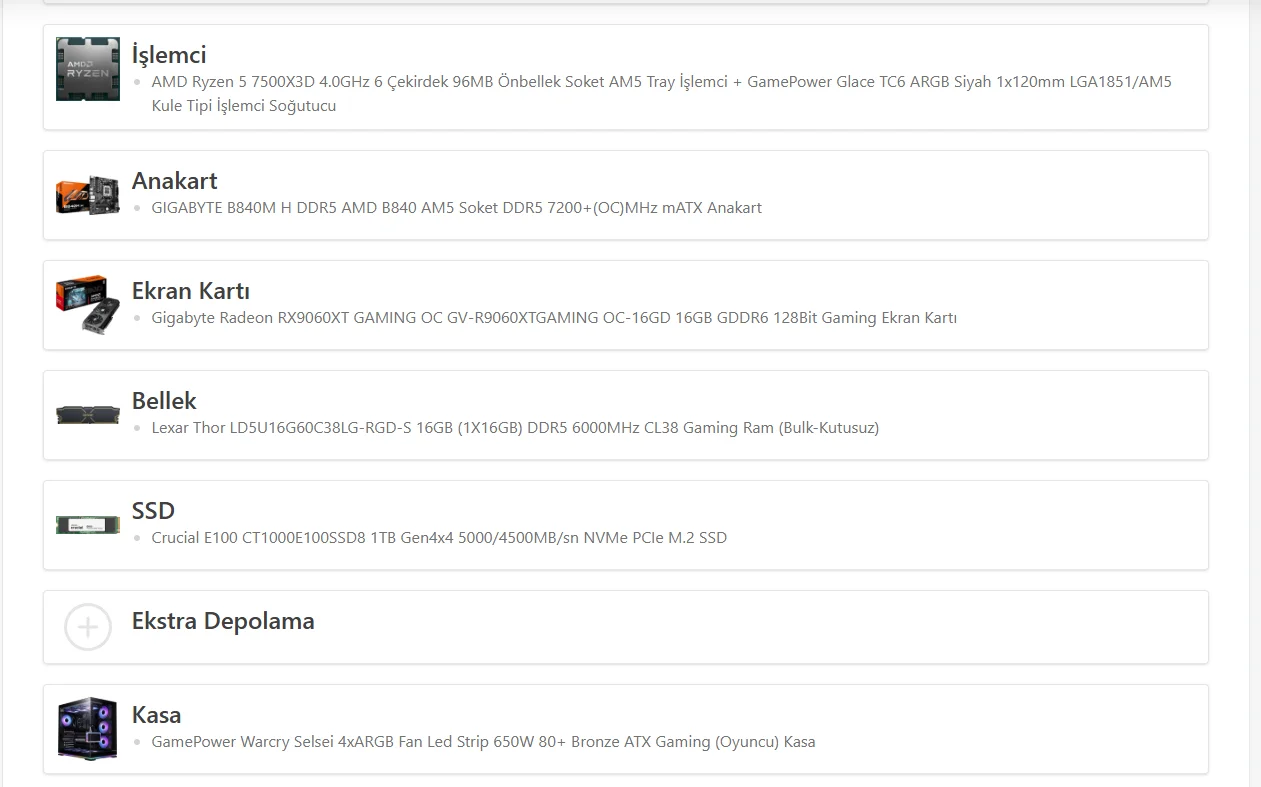Click the AMD Ryzen 5 7500X3D description
The image size is (1261, 787).
pyautogui.click(x=661, y=94)
